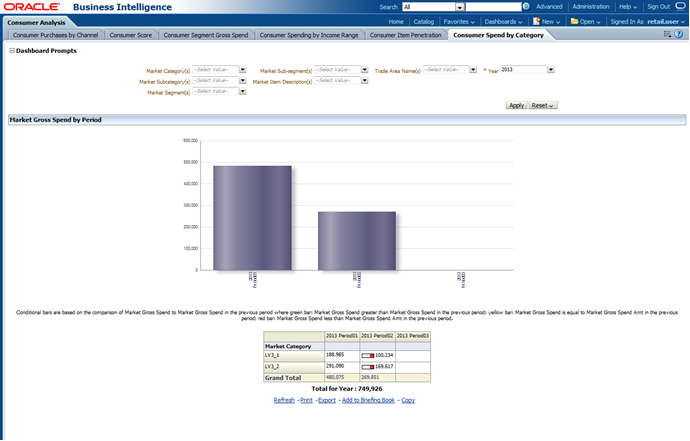Open the Year dropdown
This screenshot has height=441, width=690.
click(x=551, y=70)
